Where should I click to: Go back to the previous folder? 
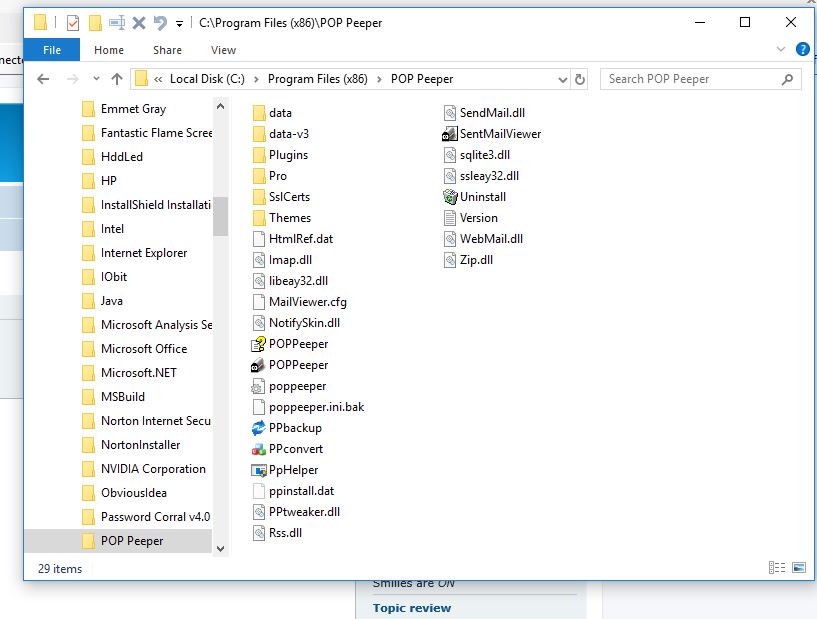(43, 79)
